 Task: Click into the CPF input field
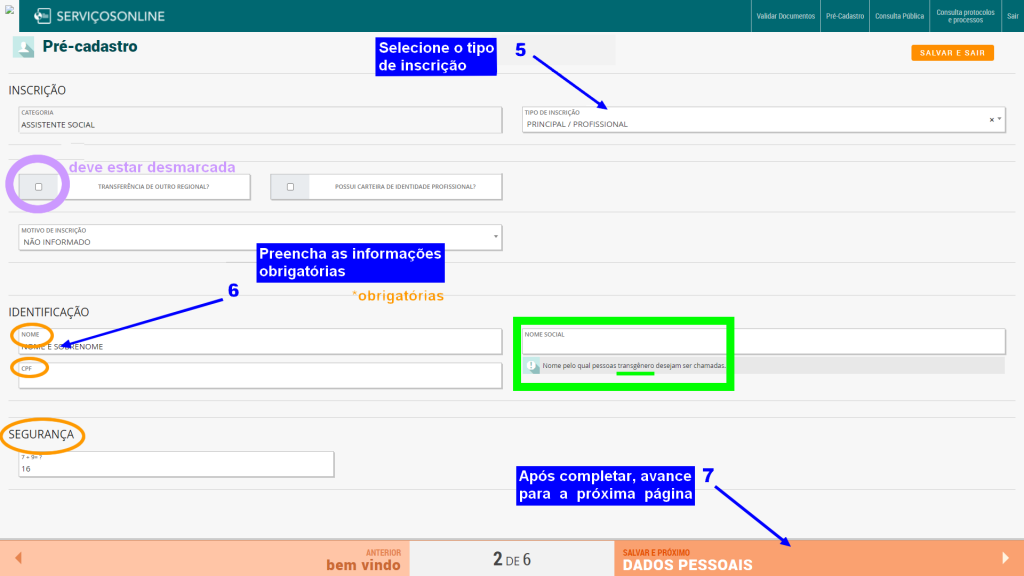pos(260,378)
